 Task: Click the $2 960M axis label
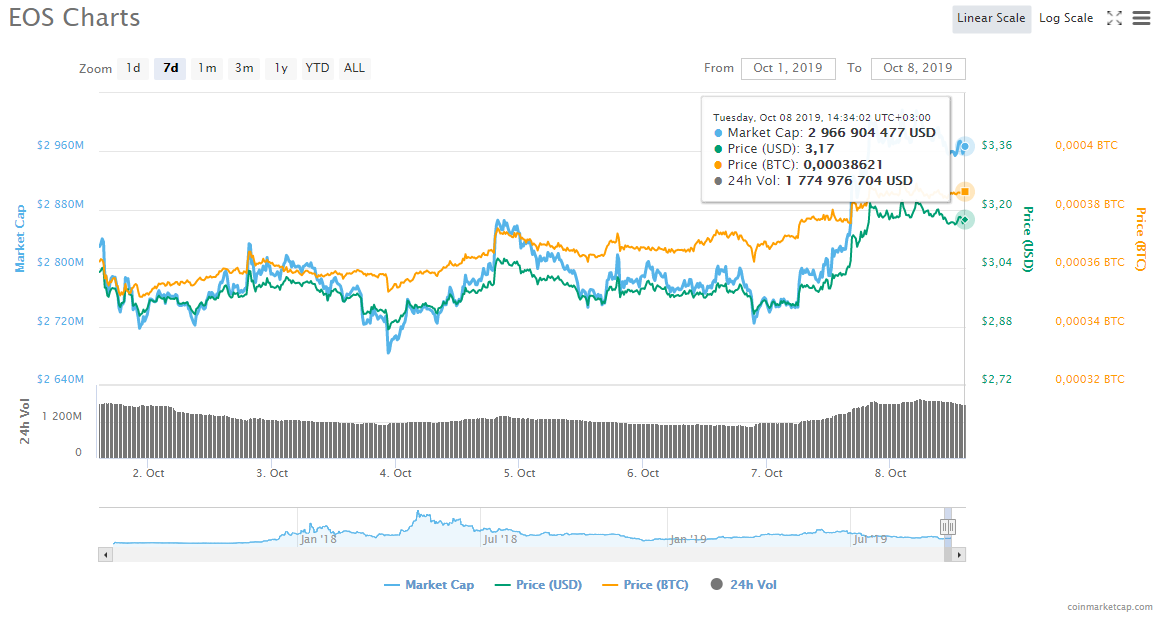pos(60,145)
